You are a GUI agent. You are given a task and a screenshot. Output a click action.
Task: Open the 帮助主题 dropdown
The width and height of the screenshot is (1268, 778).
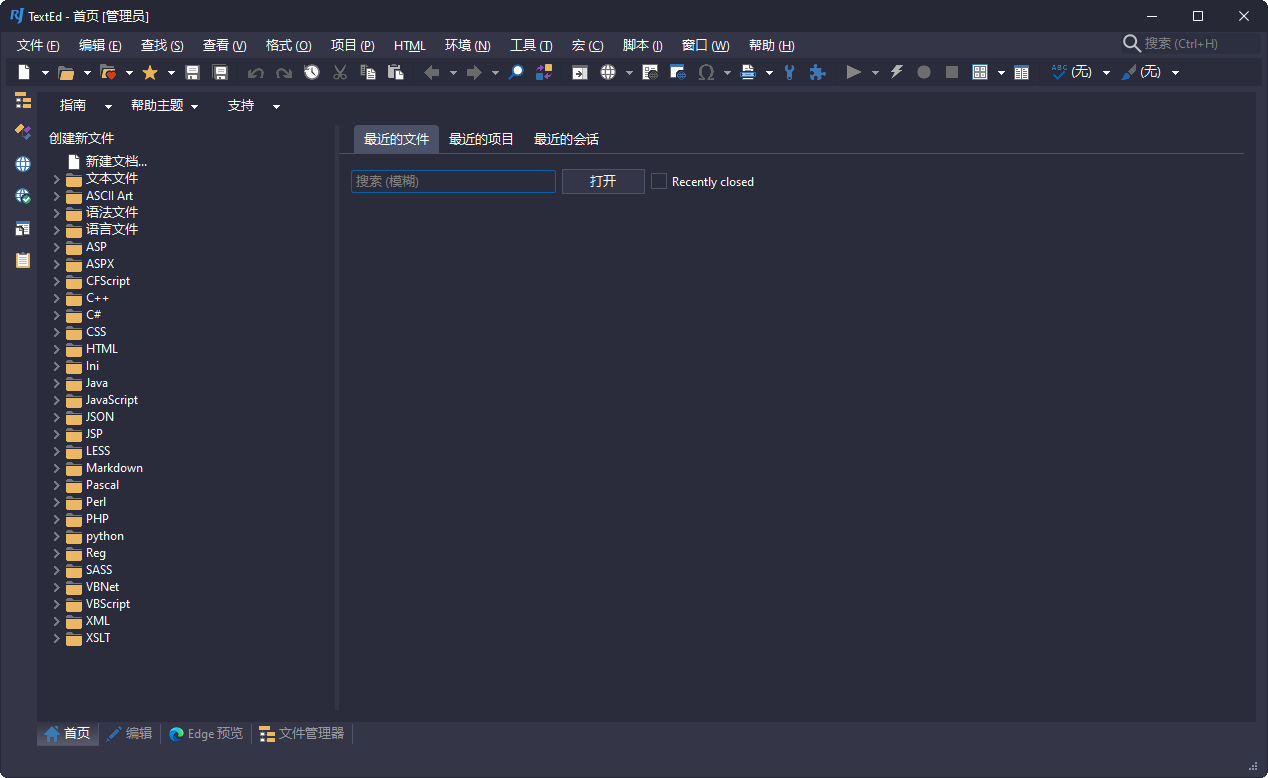165,106
